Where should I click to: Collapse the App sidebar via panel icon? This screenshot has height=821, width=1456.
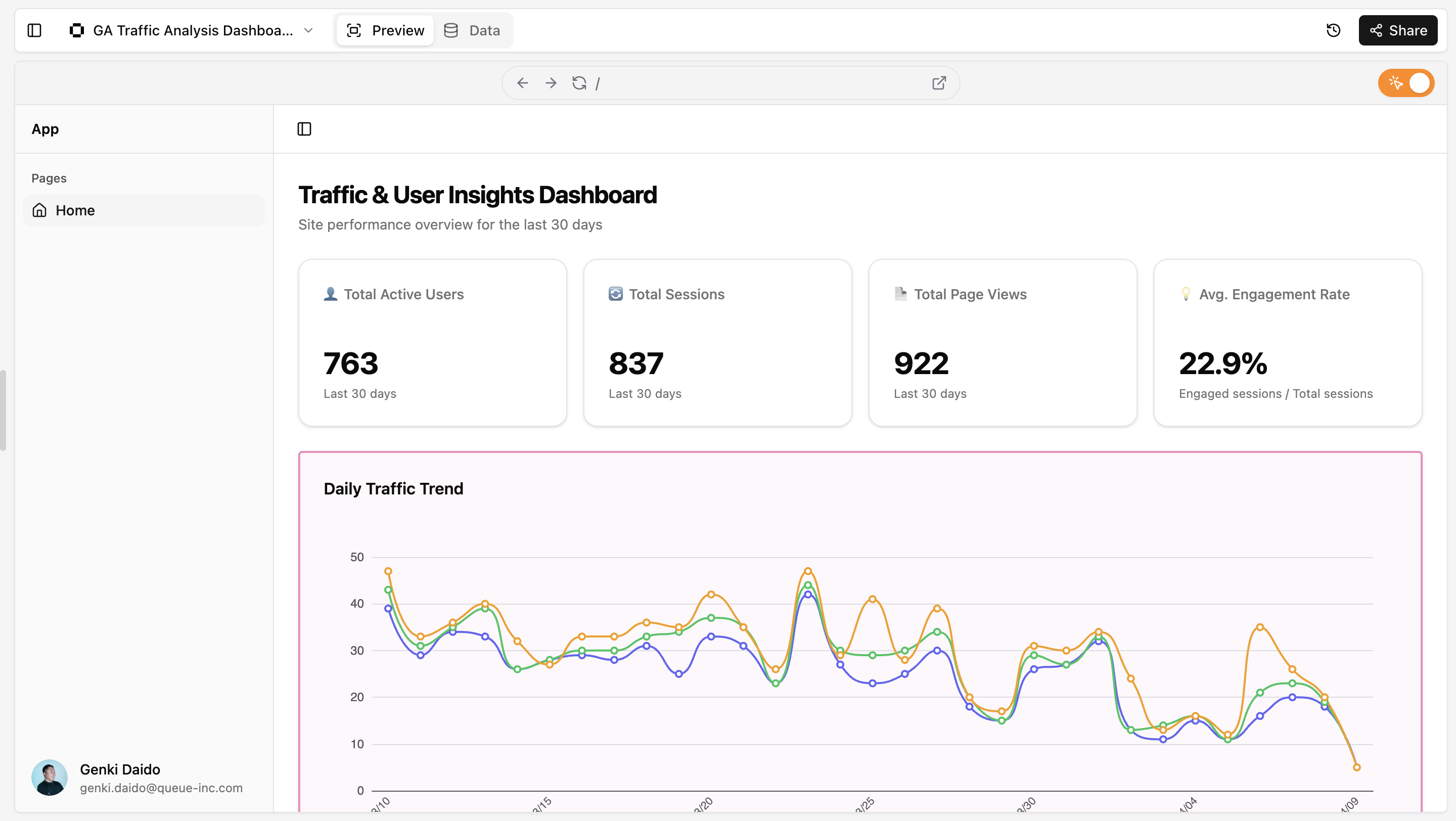pyautogui.click(x=304, y=129)
